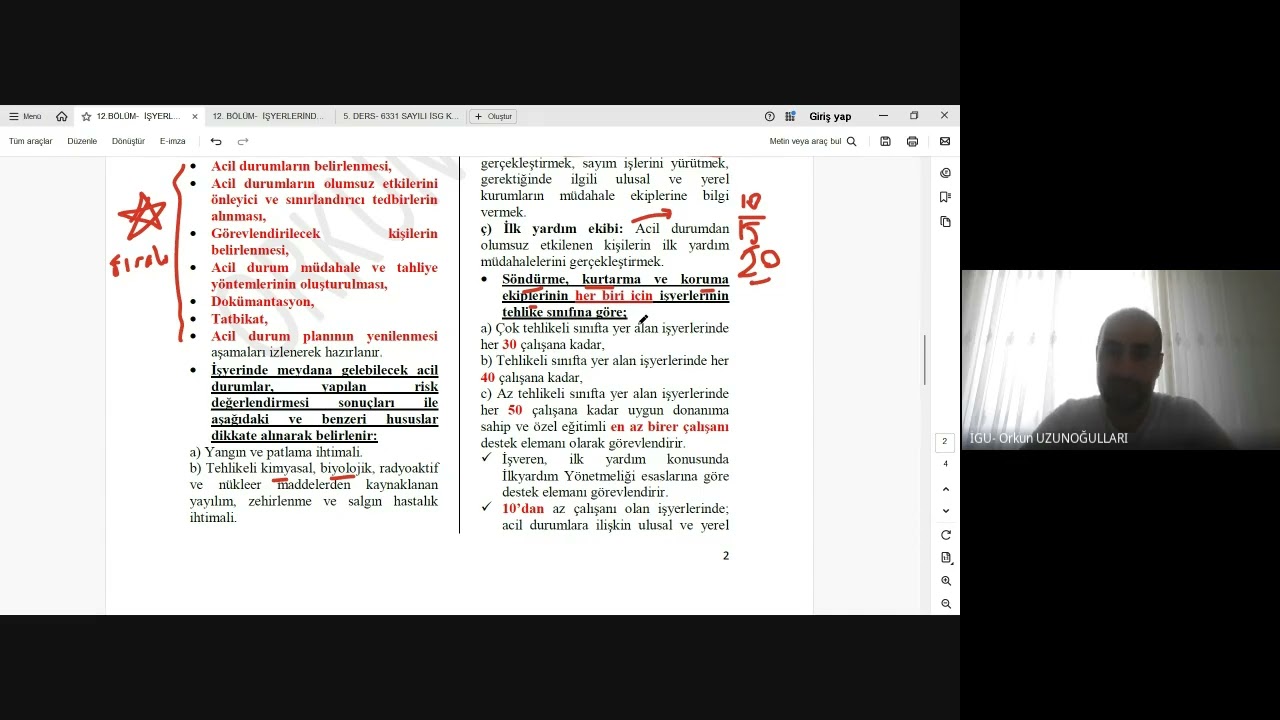Viewport: 1280px width, 720px height.
Task: Open the Menü hamburger menu
Action: 25,116
